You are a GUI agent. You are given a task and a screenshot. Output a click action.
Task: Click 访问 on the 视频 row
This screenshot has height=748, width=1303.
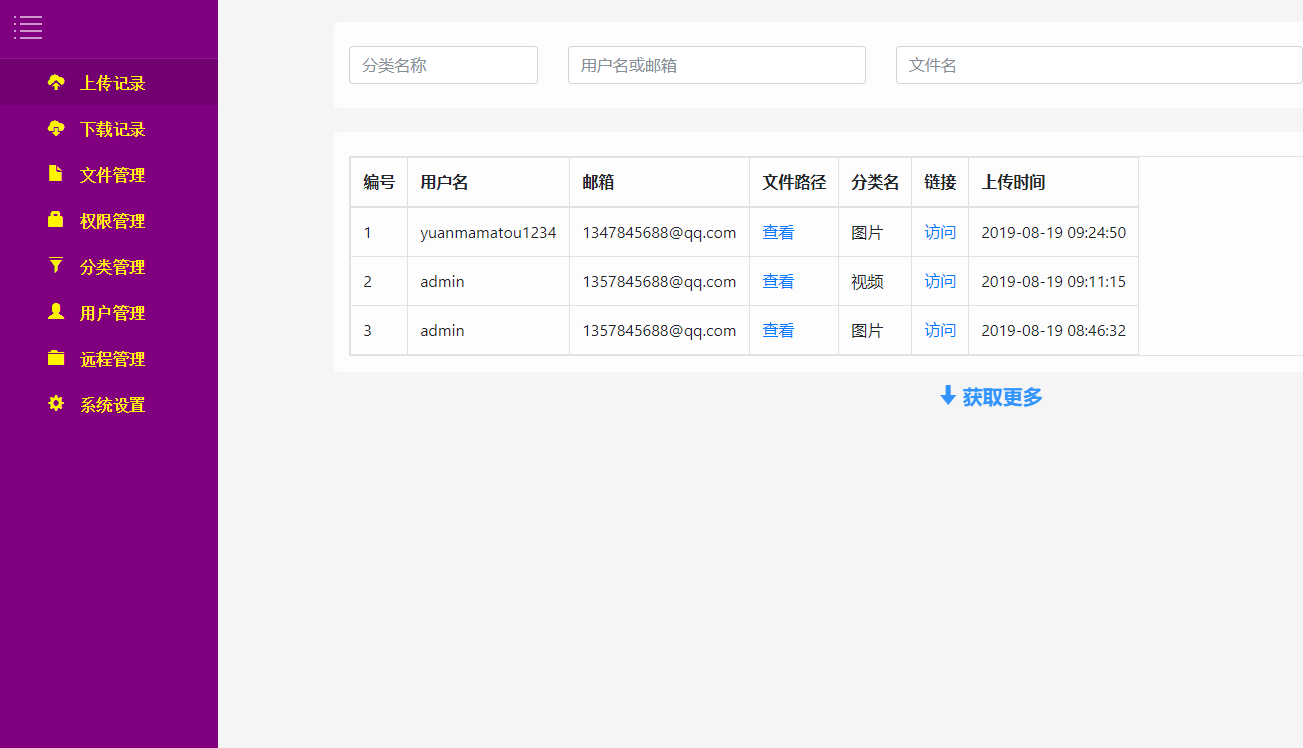tap(940, 281)
